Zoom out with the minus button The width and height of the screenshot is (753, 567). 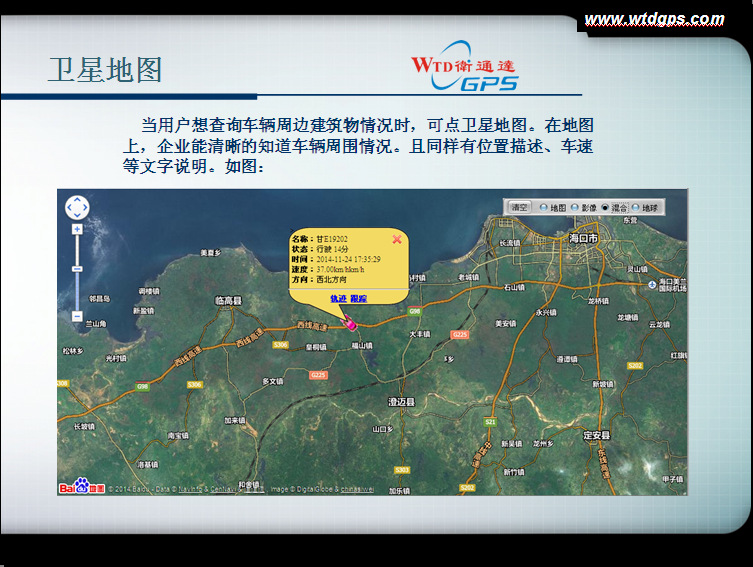click(x=77, y=316)
